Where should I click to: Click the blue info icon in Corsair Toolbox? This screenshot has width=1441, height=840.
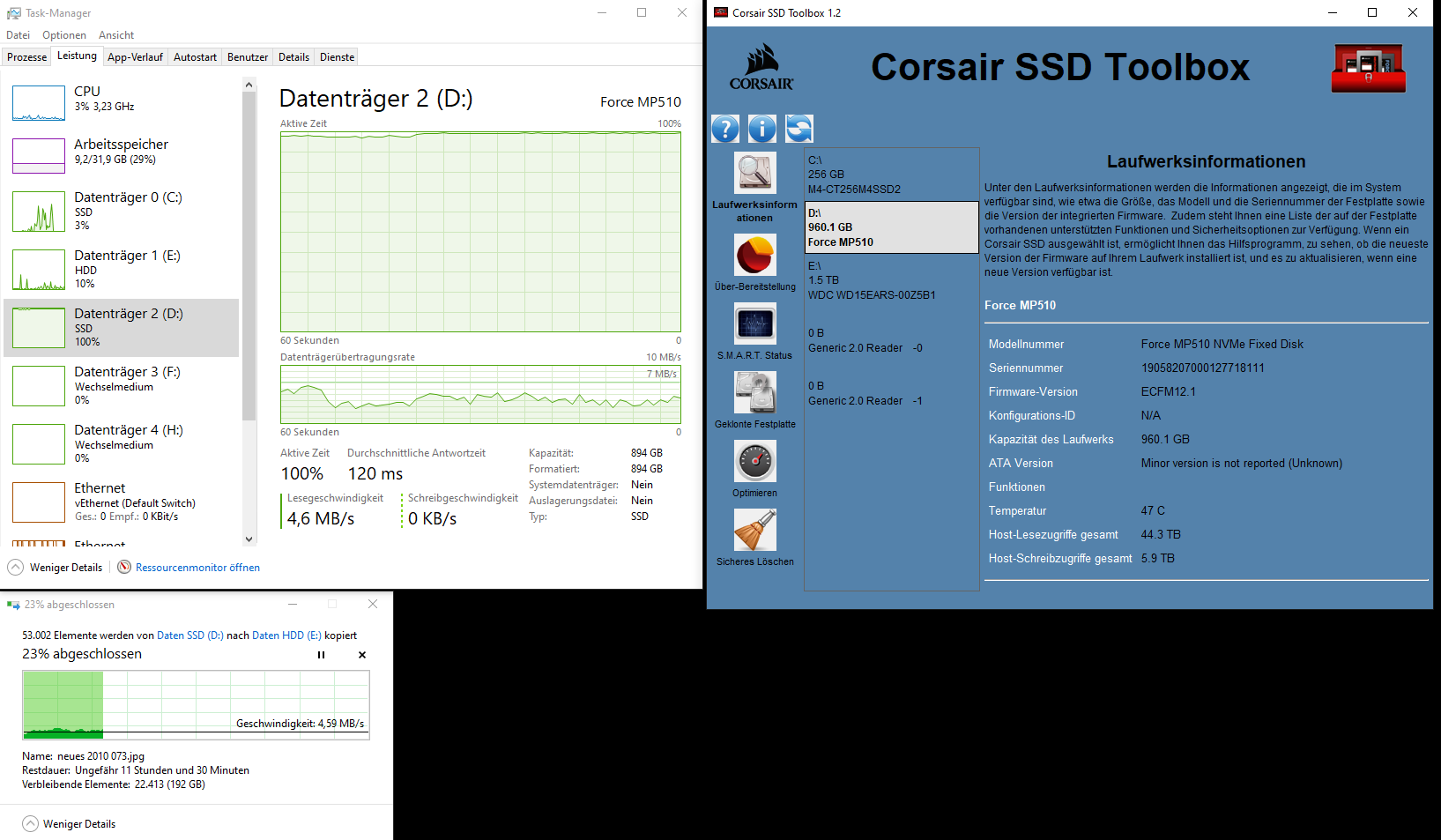[x=762, y=129]
